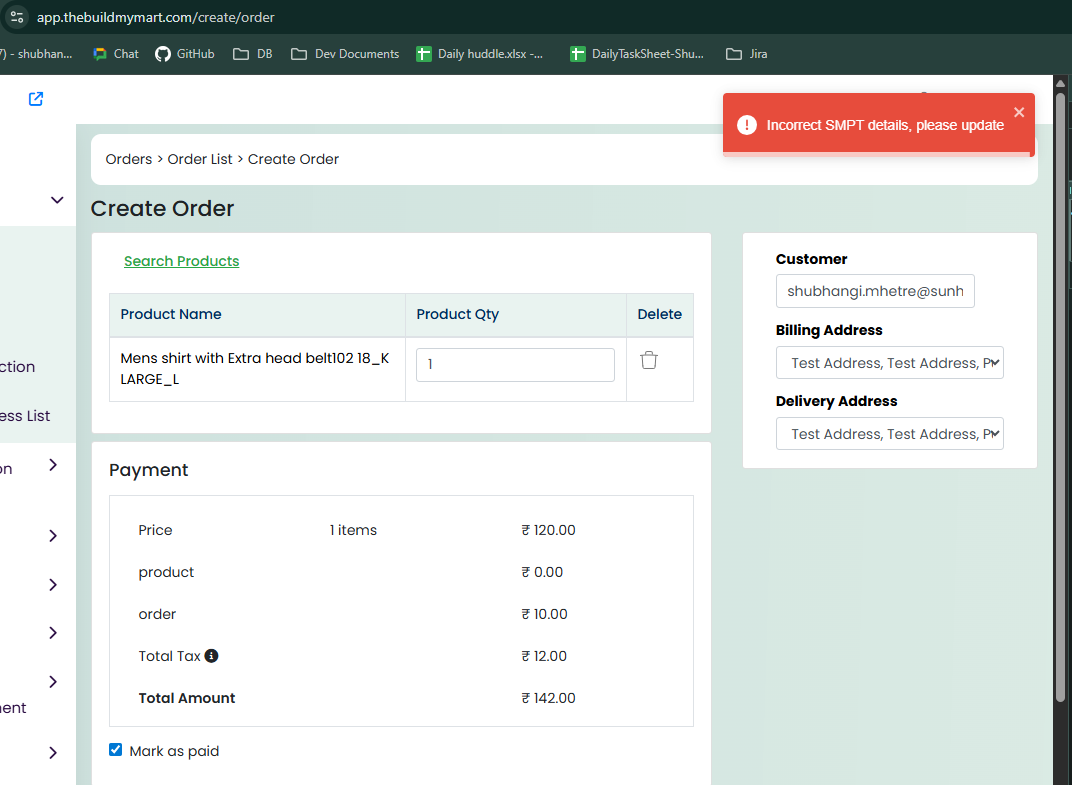Click the Product Qty input field

click(x=515, y=365)
